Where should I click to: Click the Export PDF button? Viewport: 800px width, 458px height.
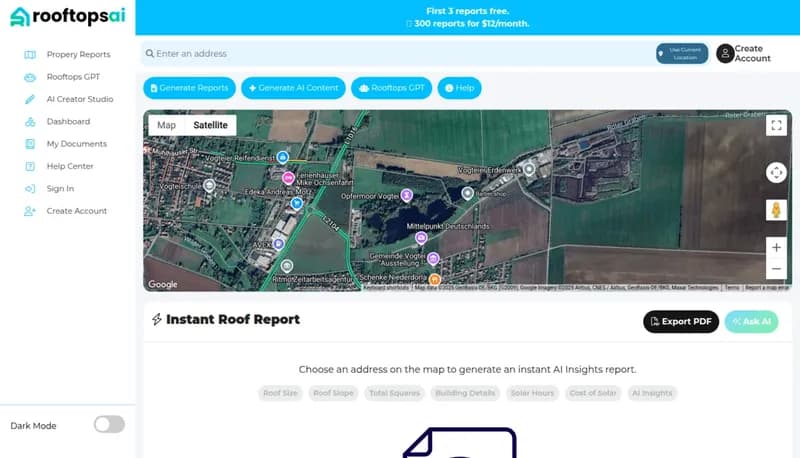point(681,321)
